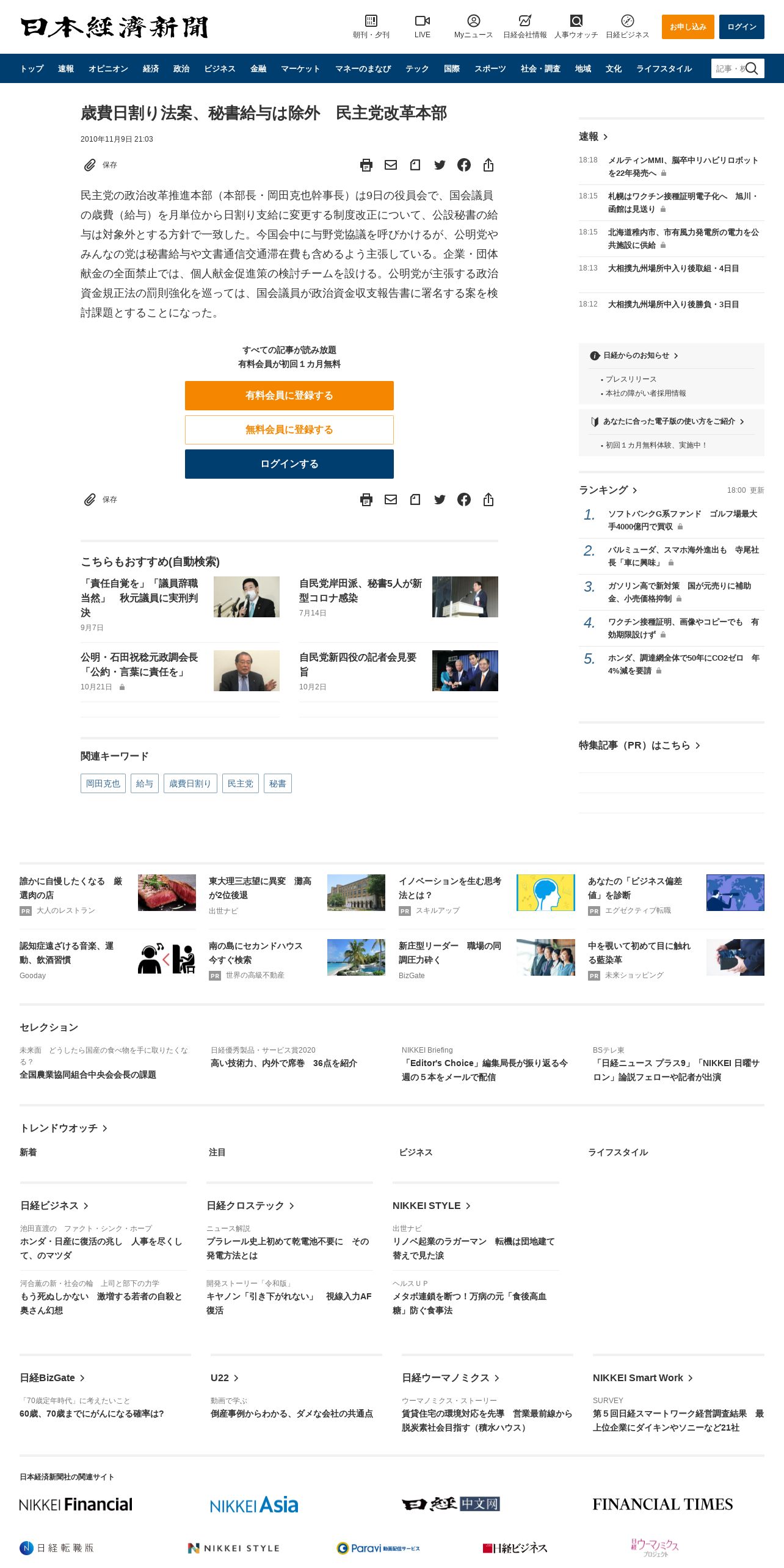784x1568 pixels.
Task: Switch to the ビジネス trend tab
Action: pos(416,1152)
